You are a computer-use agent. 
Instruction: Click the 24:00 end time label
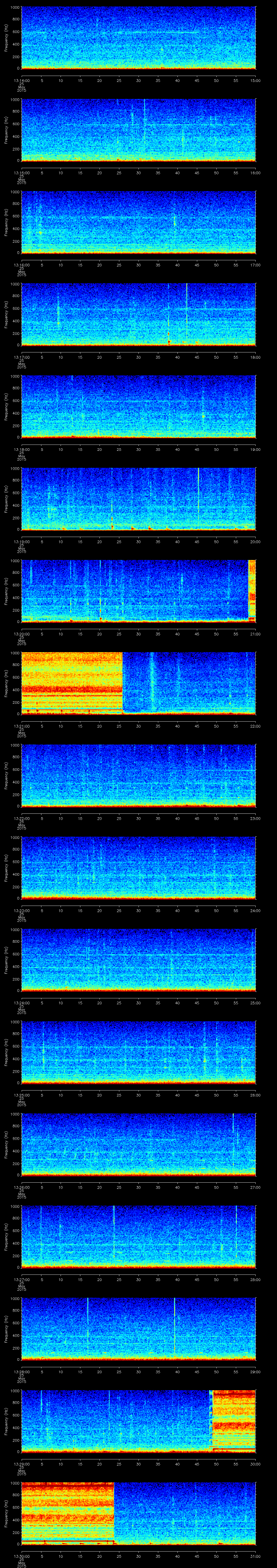(x=255, y=910)
